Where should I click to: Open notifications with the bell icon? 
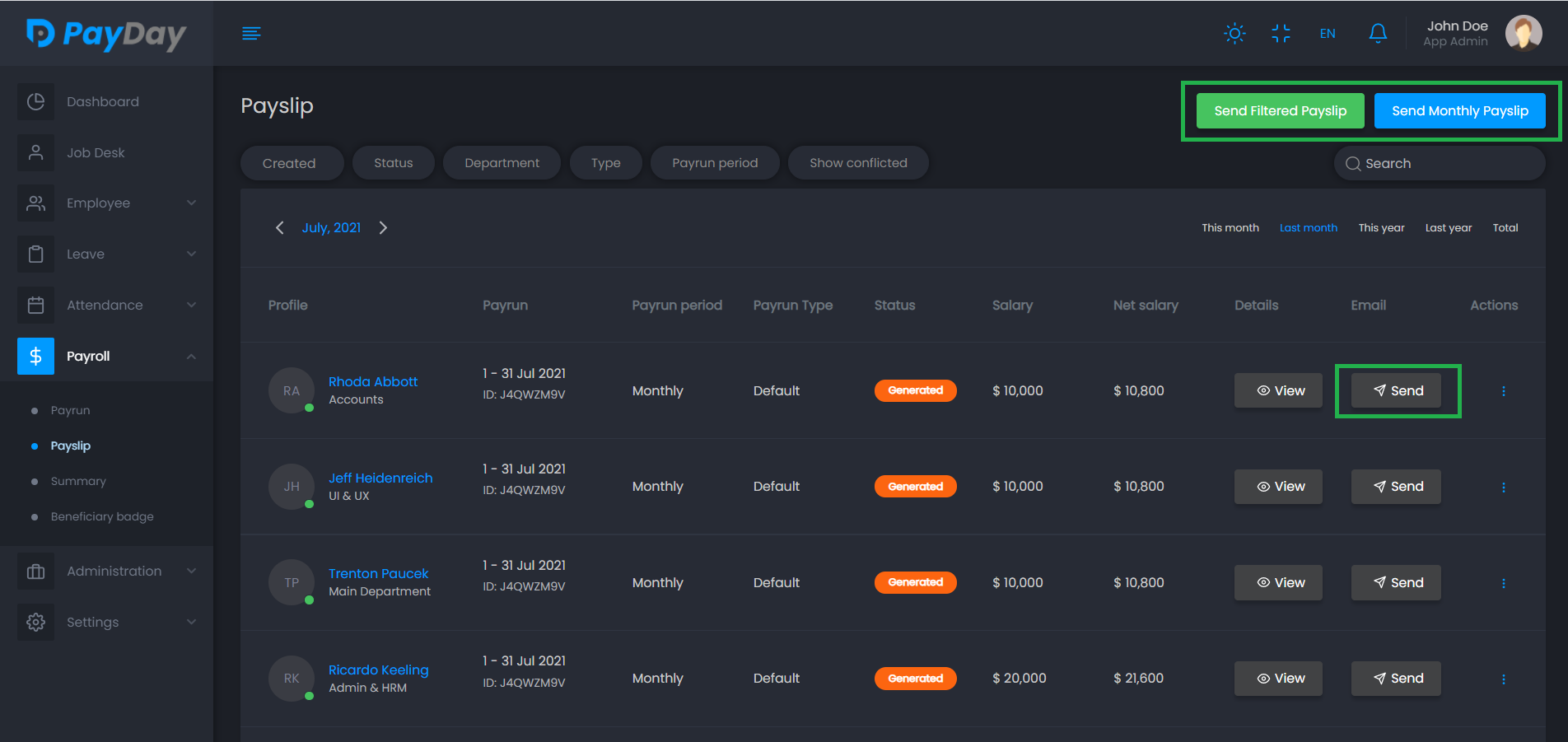1378,33
